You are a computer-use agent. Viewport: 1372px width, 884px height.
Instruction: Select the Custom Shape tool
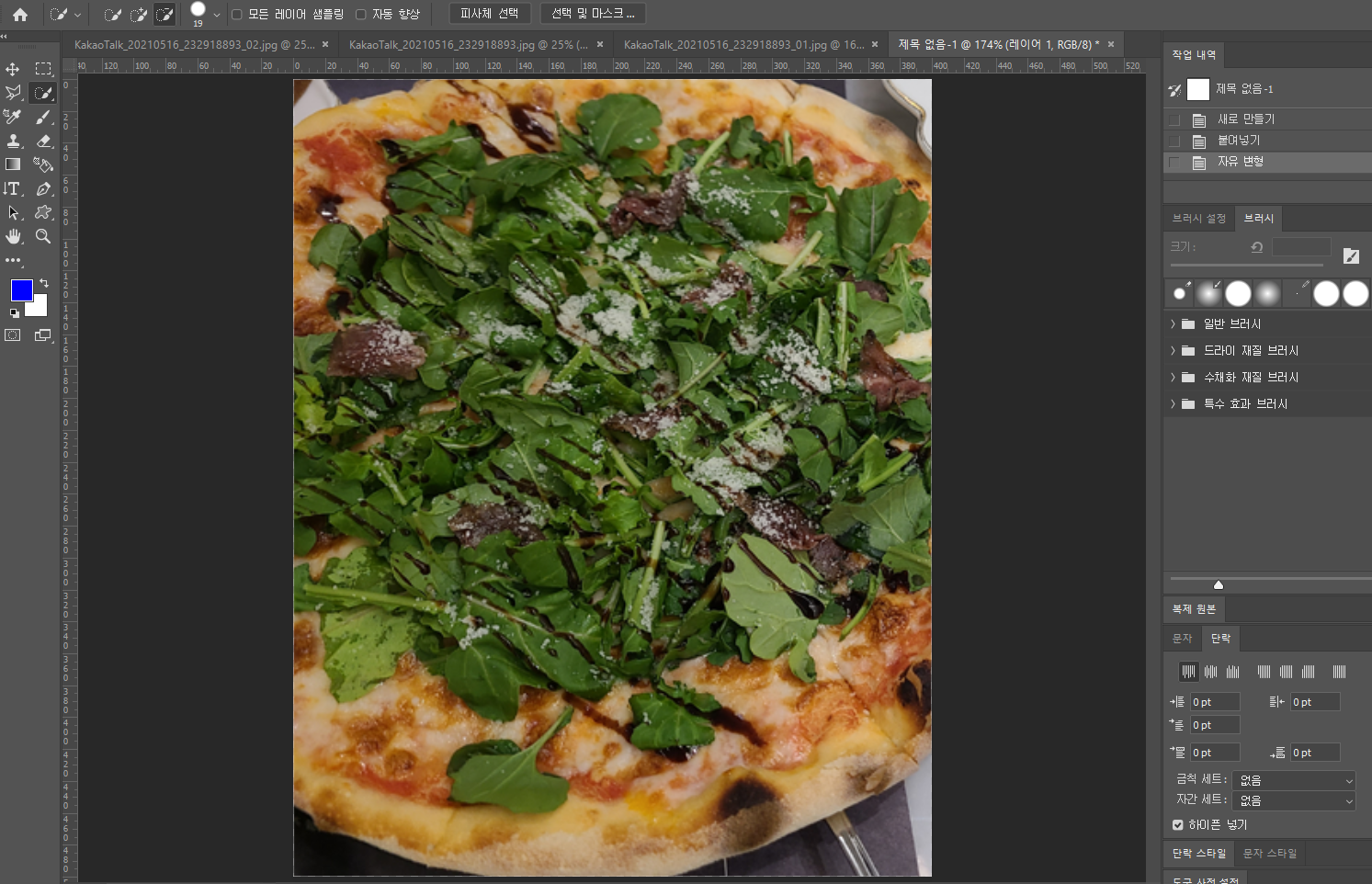pos(43,212)
